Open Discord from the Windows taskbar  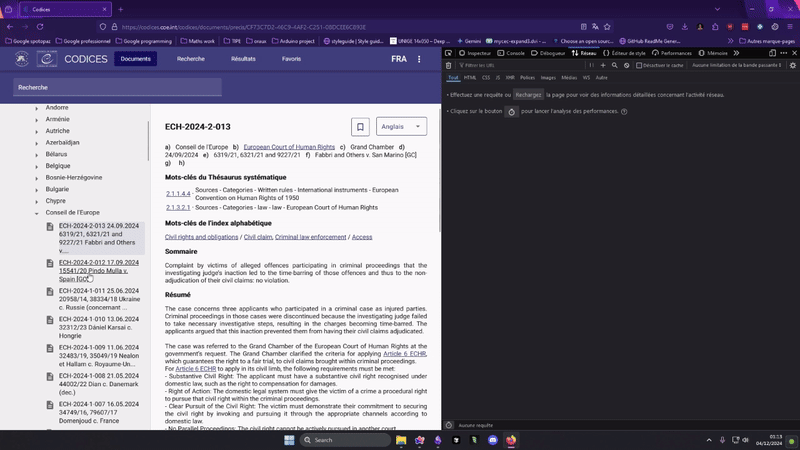click(x=492, y=440)
